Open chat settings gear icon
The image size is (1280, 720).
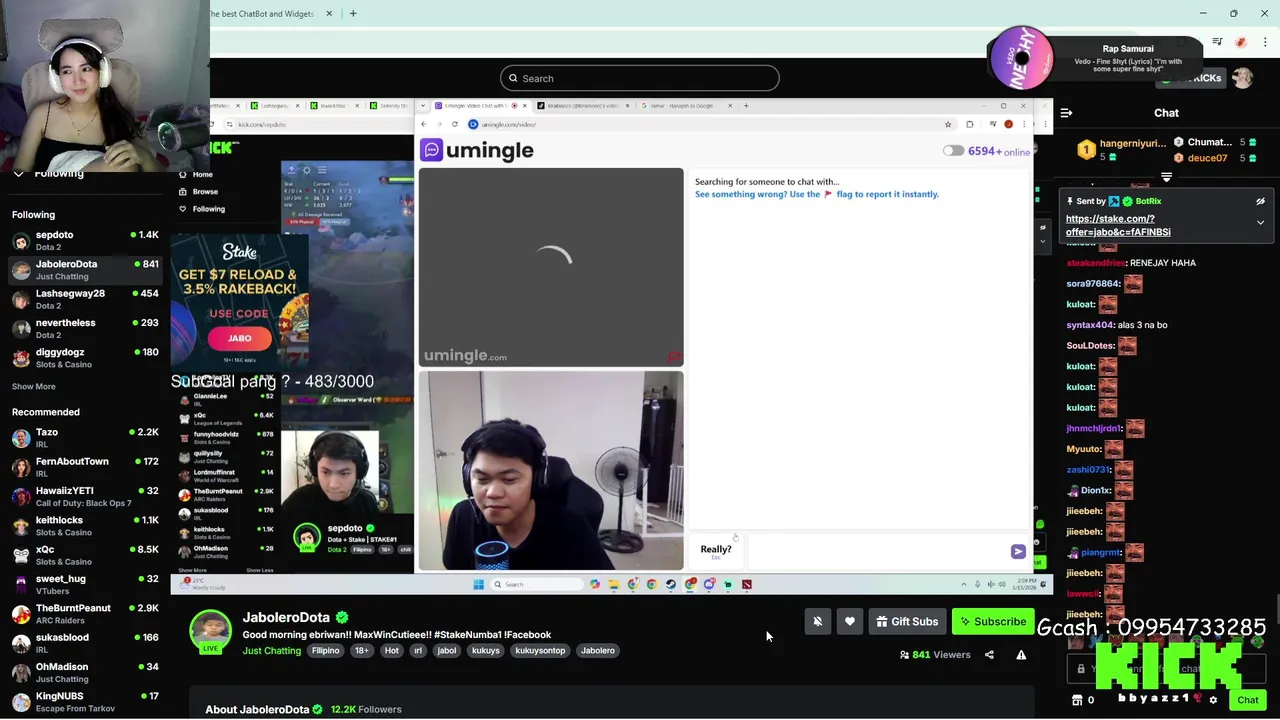tap(1213, 700)
